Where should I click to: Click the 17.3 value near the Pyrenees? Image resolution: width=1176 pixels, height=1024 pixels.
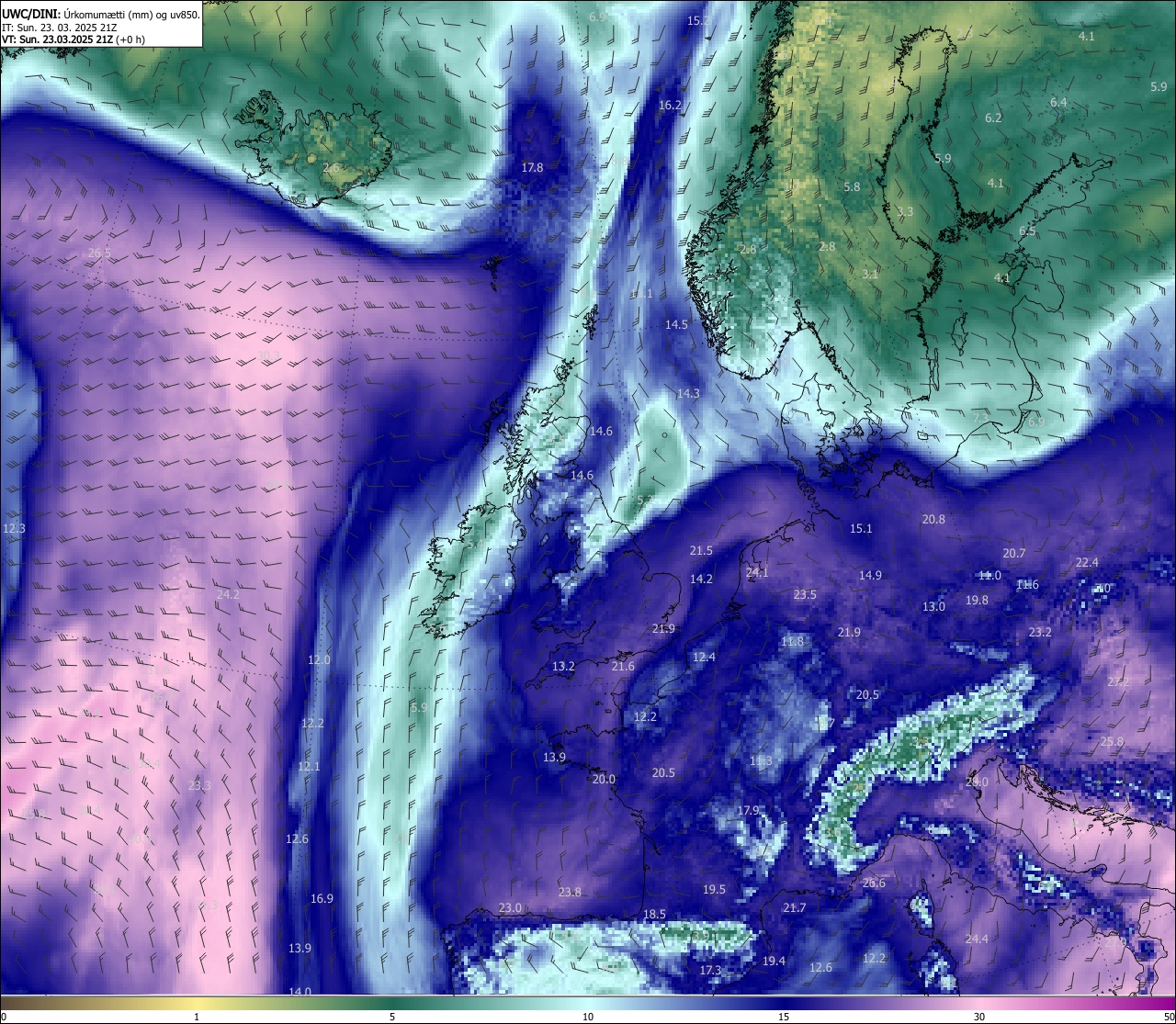pos(710,970)
